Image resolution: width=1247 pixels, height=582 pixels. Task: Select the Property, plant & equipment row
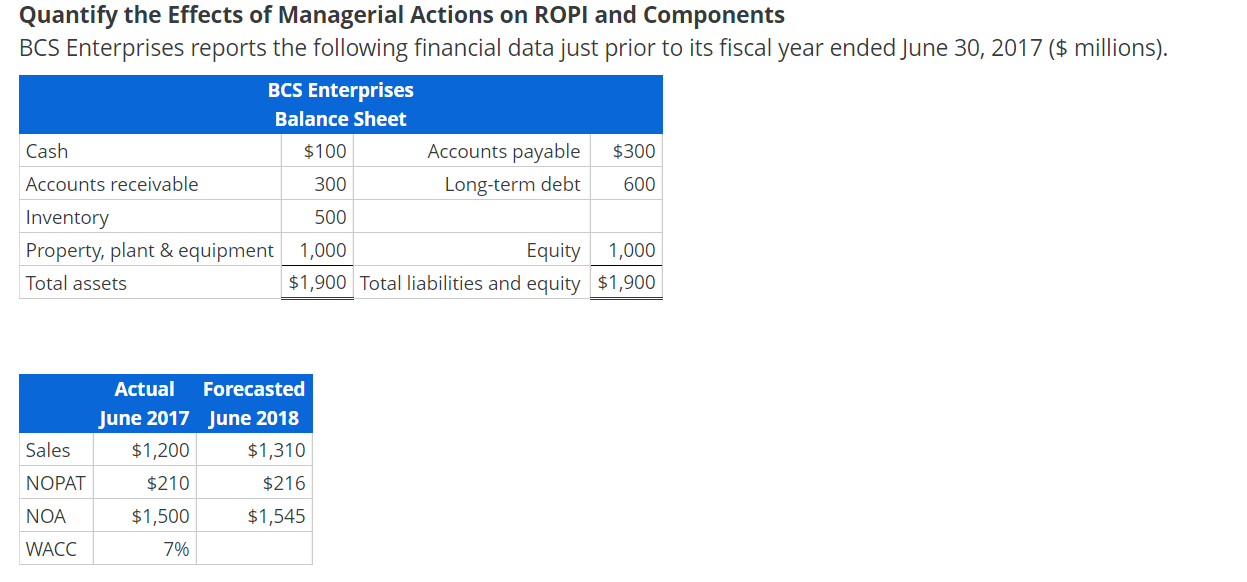[150, 250]
